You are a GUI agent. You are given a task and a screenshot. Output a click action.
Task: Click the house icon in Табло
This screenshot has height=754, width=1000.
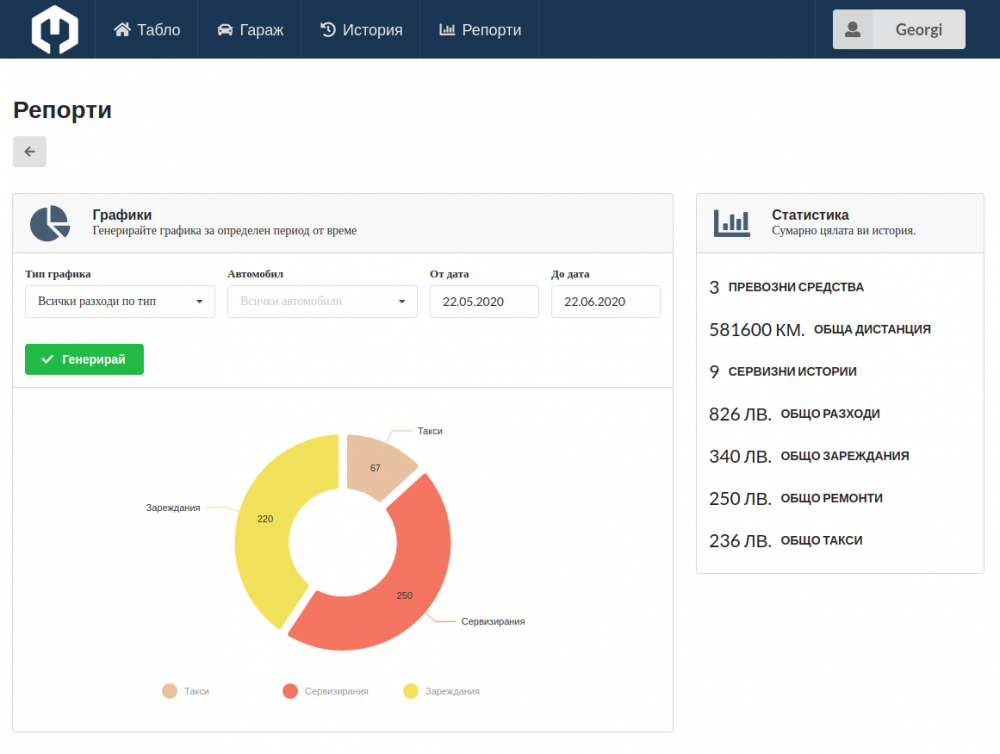122,30
